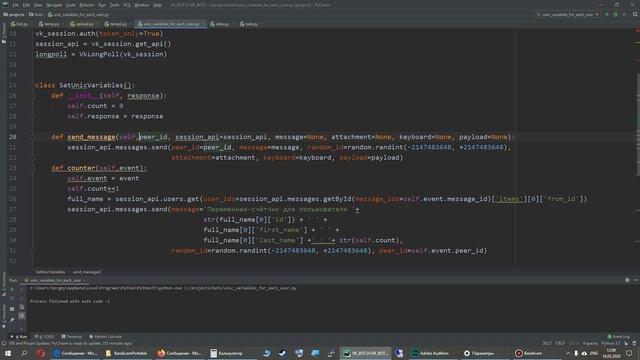Open Search Everywhere magnifier
Viewport: 640px width, 360px height.
(635, 14)
